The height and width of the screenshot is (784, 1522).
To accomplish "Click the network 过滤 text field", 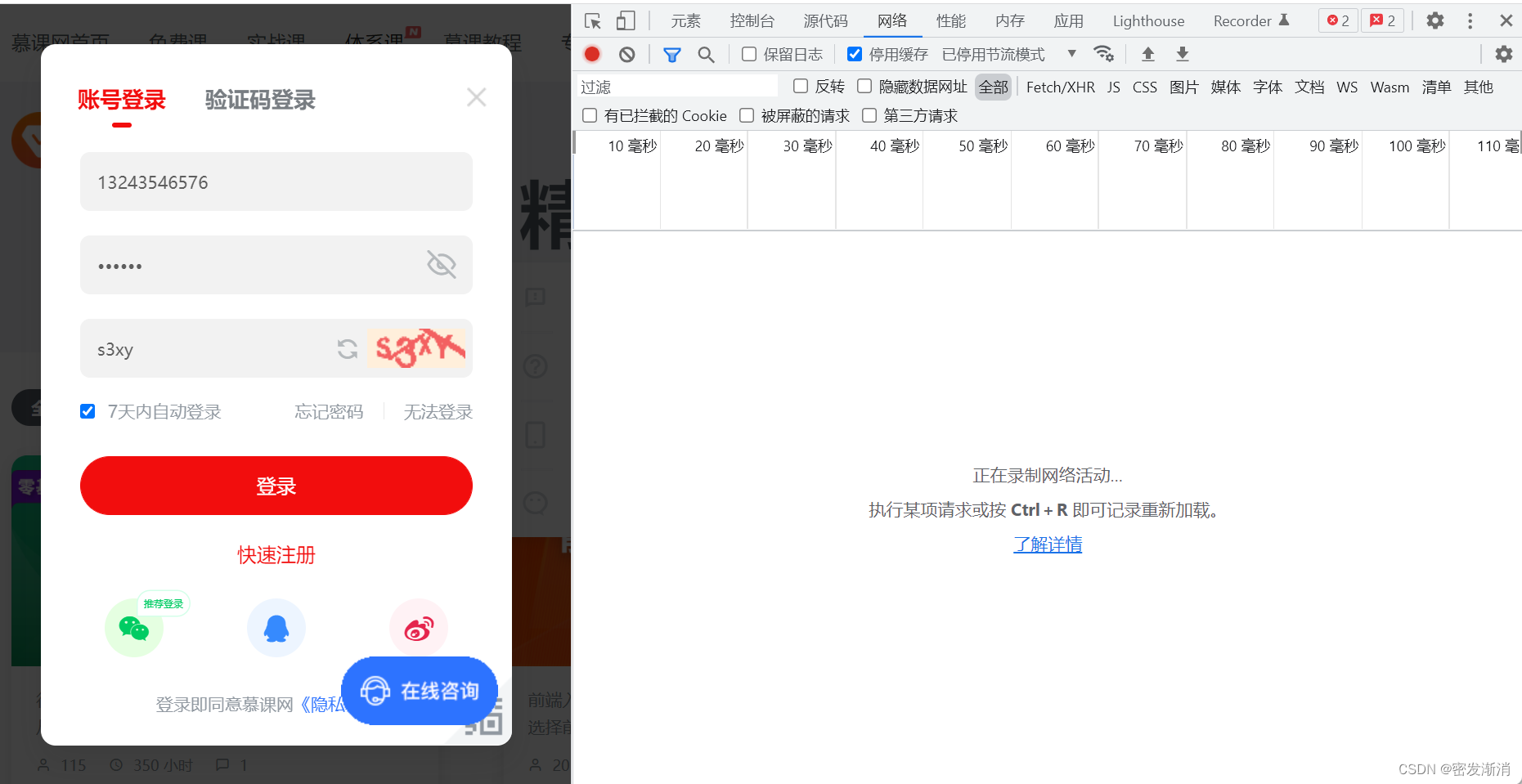I will (677, 87).
